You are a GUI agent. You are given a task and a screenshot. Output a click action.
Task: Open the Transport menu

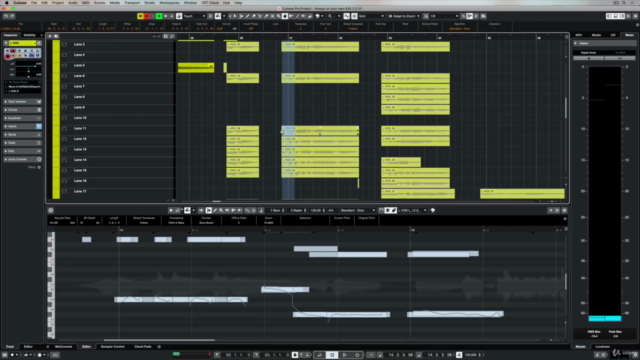tap(132, 3)
